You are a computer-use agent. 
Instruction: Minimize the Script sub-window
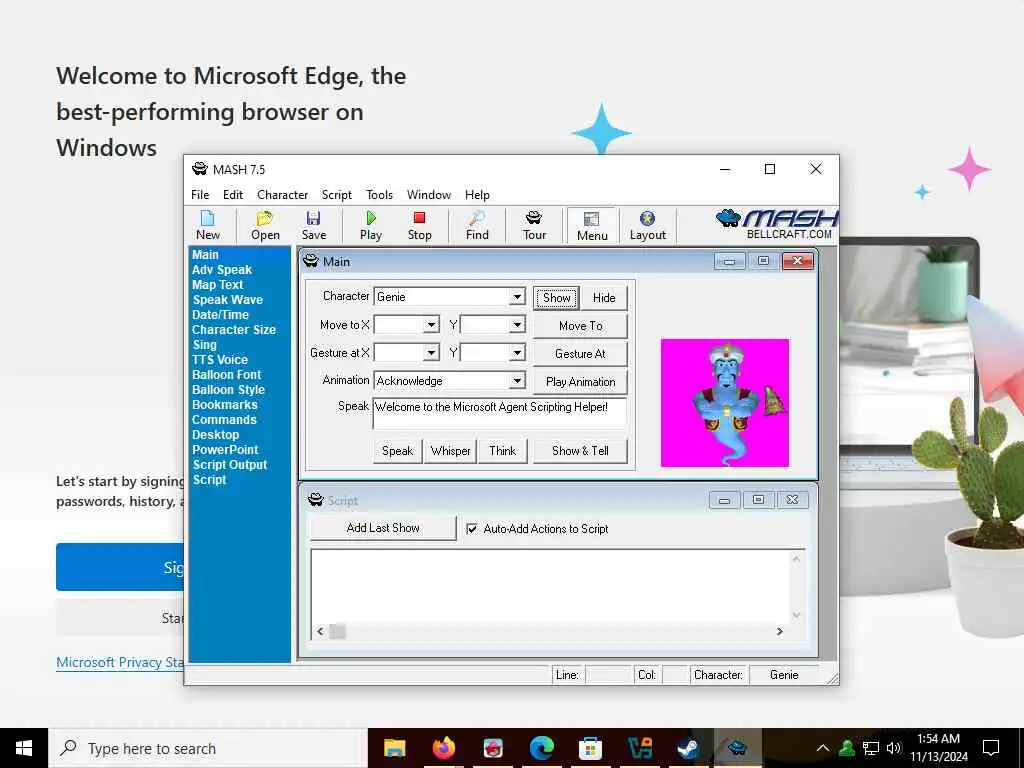(x=724, y=500)
